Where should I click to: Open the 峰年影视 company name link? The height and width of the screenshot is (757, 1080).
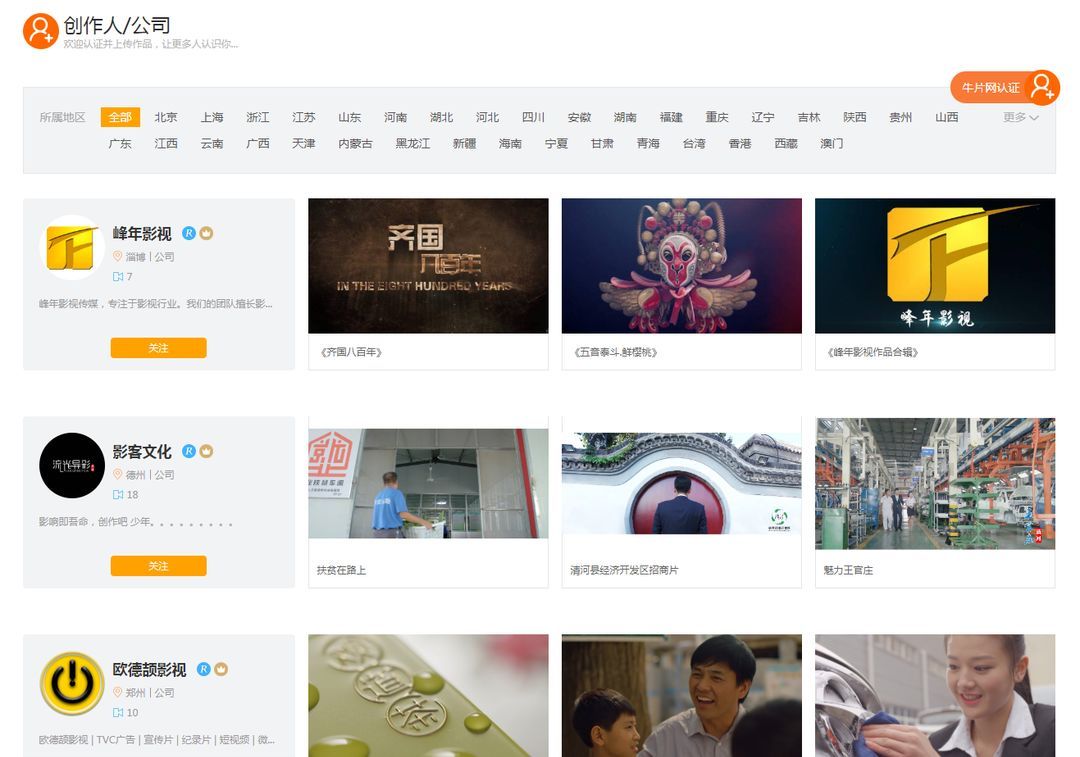pyautogui.click(x=142, y=234)
